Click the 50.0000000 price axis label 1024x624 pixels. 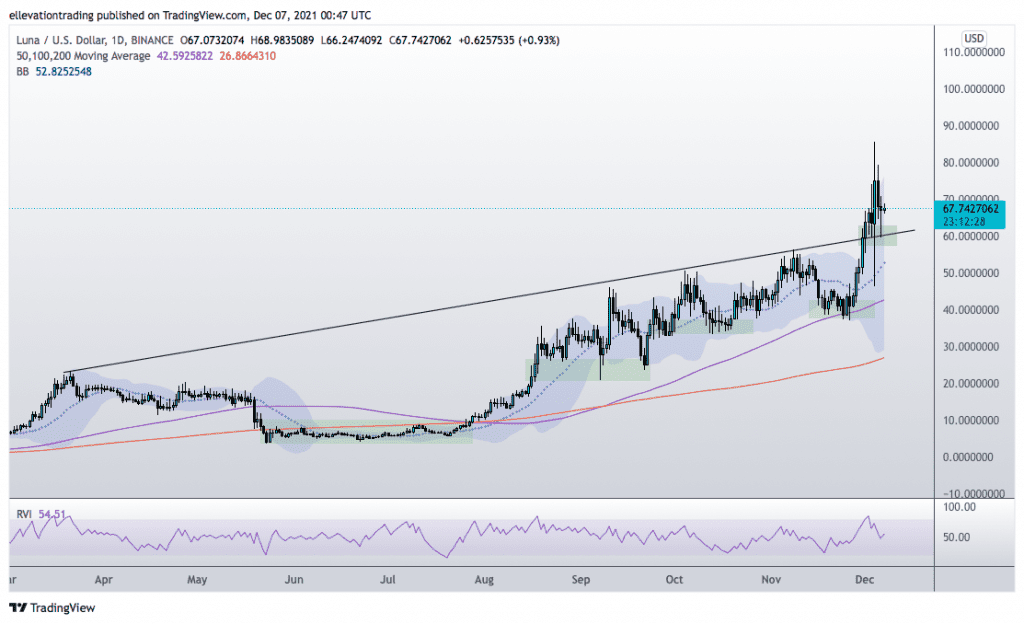point(971,273)
